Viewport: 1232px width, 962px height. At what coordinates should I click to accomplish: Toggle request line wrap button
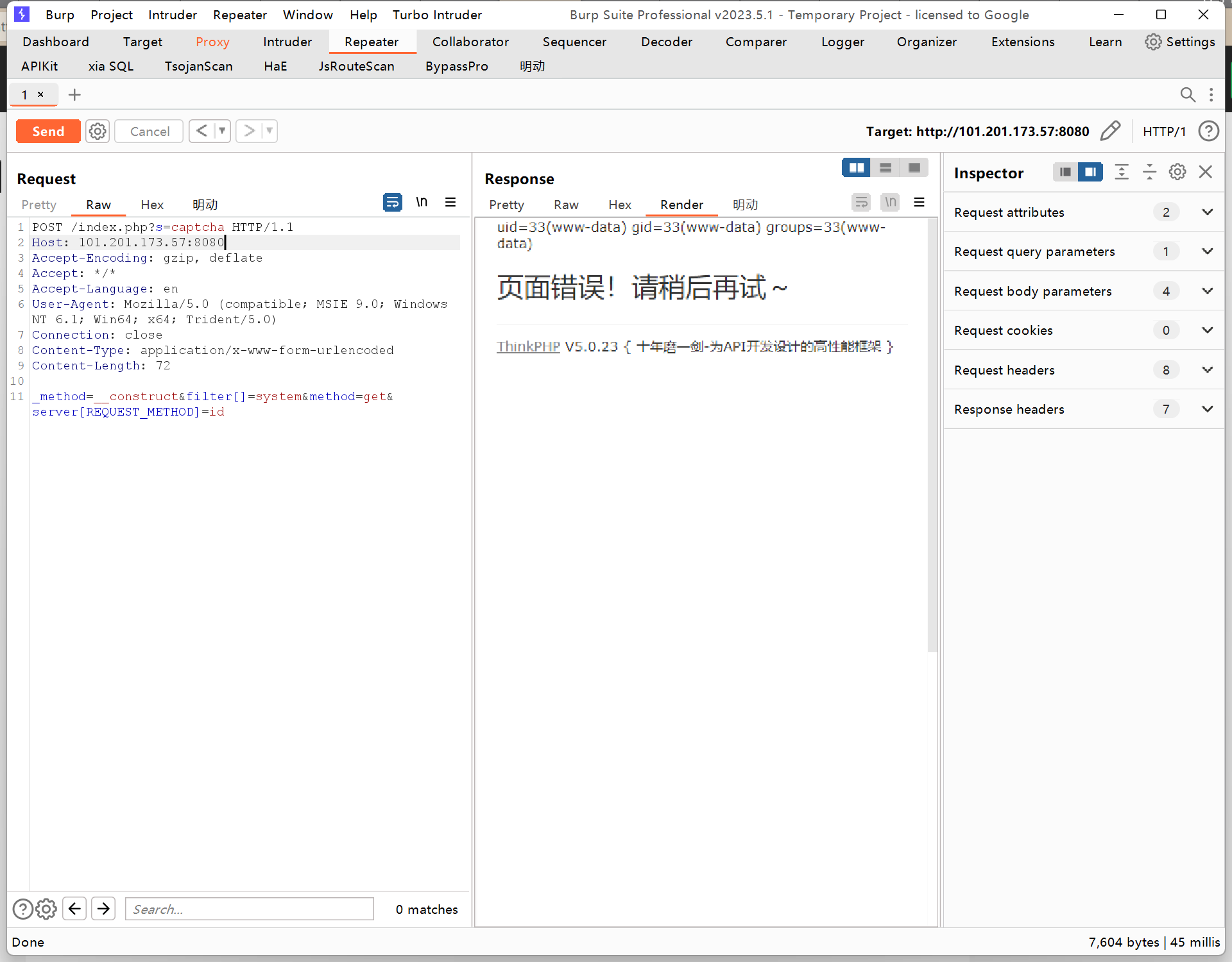pos(392,203)
